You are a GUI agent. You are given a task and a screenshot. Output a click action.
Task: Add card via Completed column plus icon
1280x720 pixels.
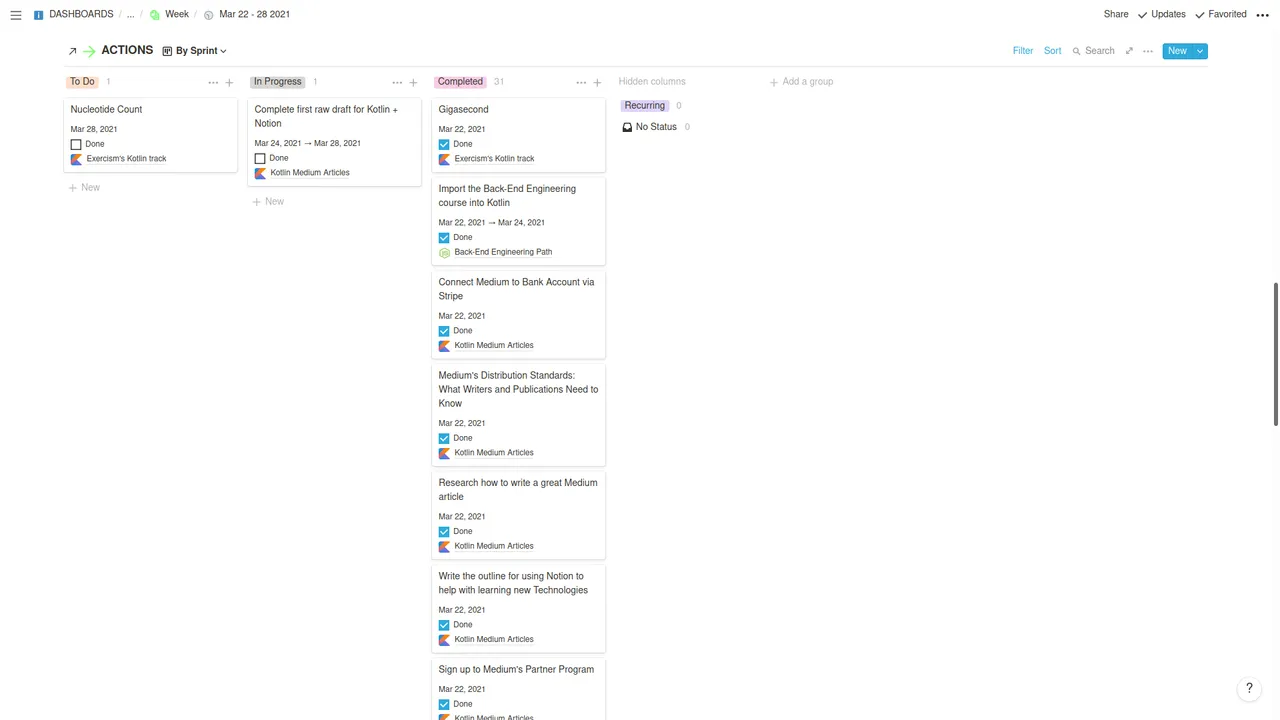coord(597,82)
